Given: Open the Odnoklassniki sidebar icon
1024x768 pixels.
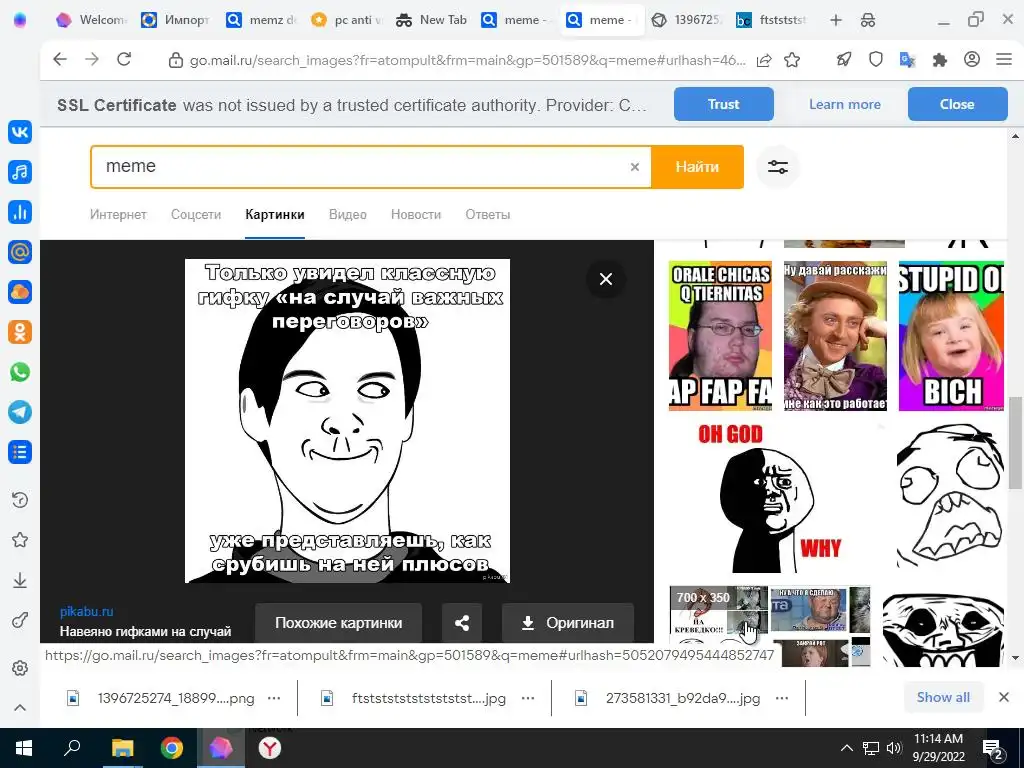Looking at the screenshot, I should click(x=20, y=332).
